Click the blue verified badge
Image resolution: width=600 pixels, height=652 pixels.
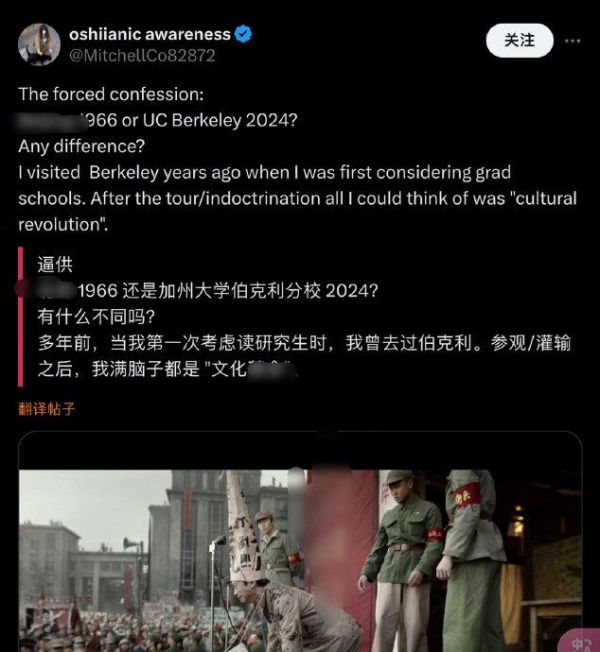(x=243, y=34)
